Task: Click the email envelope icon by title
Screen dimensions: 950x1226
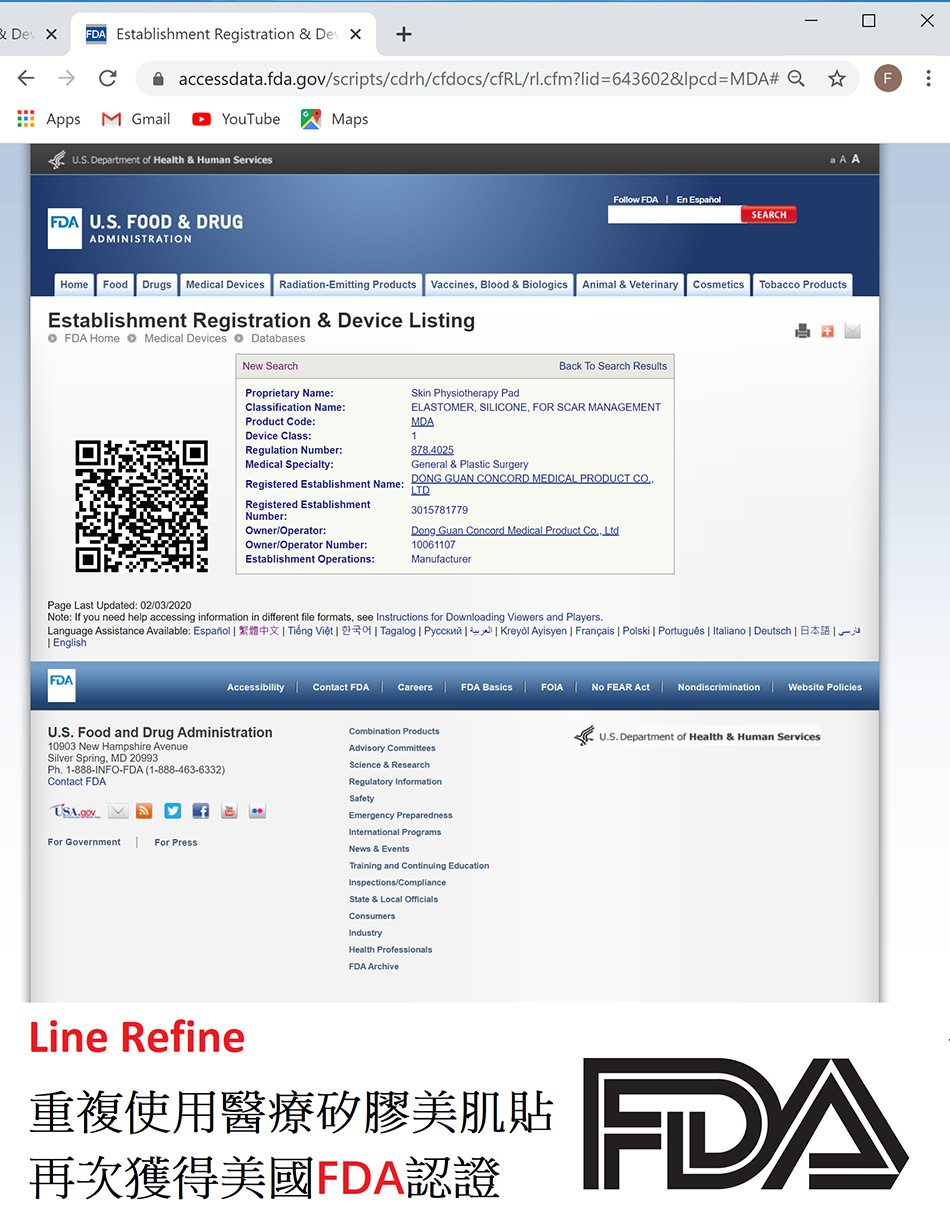Action: 852,331
